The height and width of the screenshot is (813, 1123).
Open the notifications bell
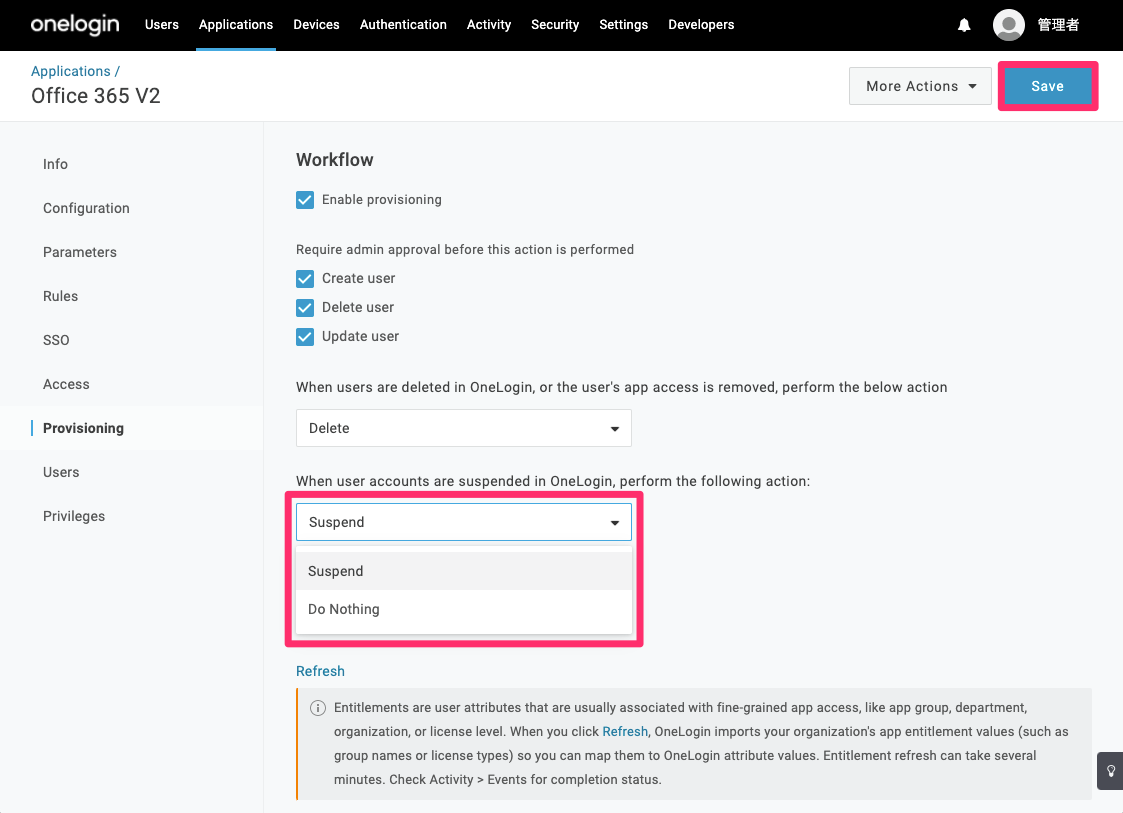click(x=964, y=25)
